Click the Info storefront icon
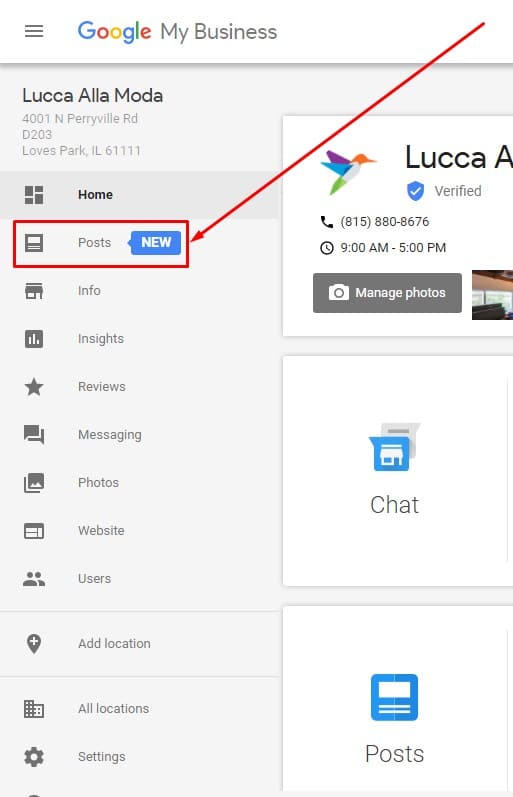This screenshot has height=797, width=513. tap(34, 291)
